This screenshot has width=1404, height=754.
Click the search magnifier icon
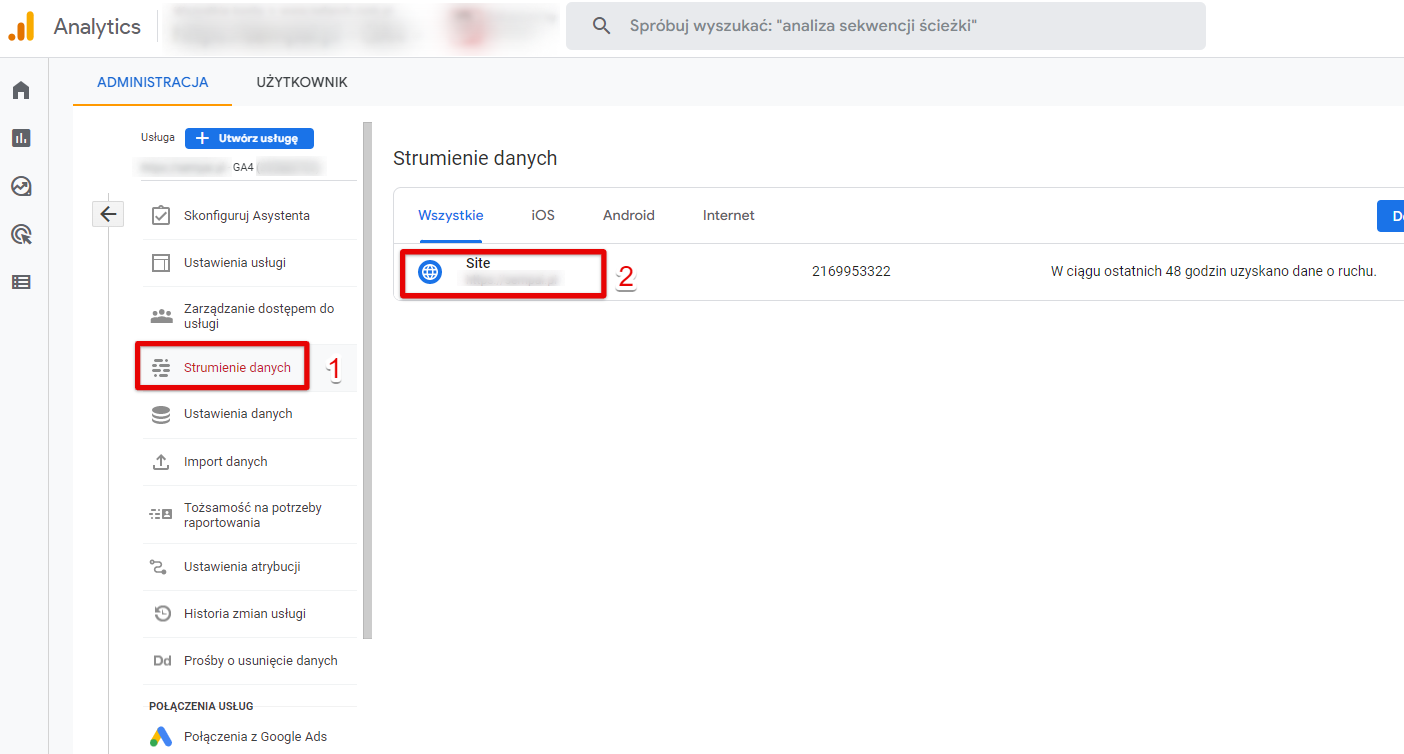pyautogui.click(x=601, y=26)
